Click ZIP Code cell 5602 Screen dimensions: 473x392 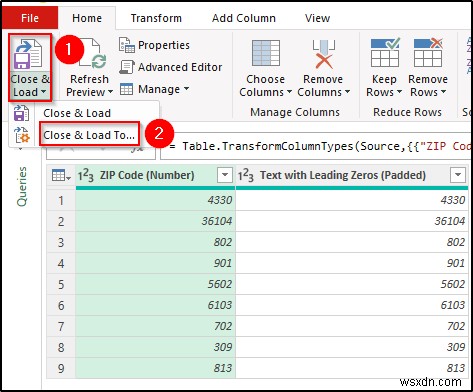155,284
